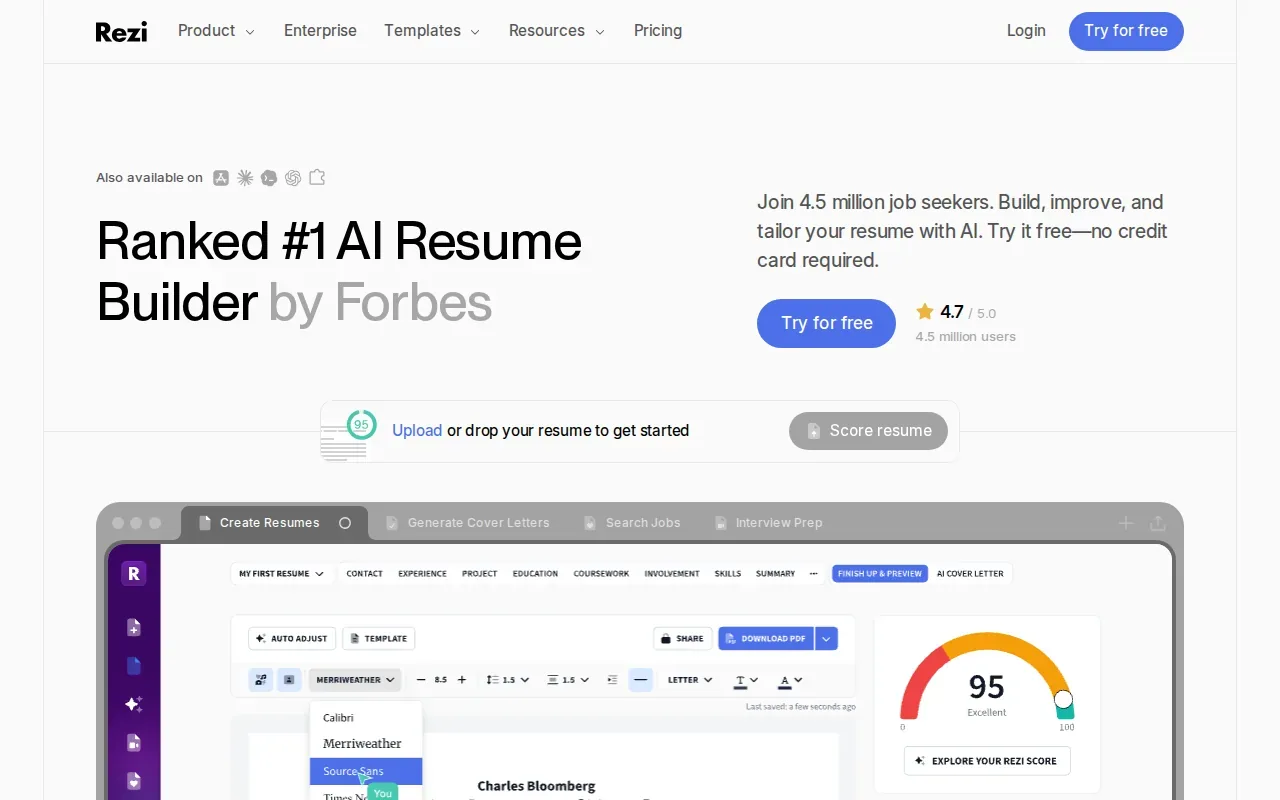The width and height of the screenshot is (1280, 800).
Task: Open the My First Resume dropdown
Action: point(281,574)
